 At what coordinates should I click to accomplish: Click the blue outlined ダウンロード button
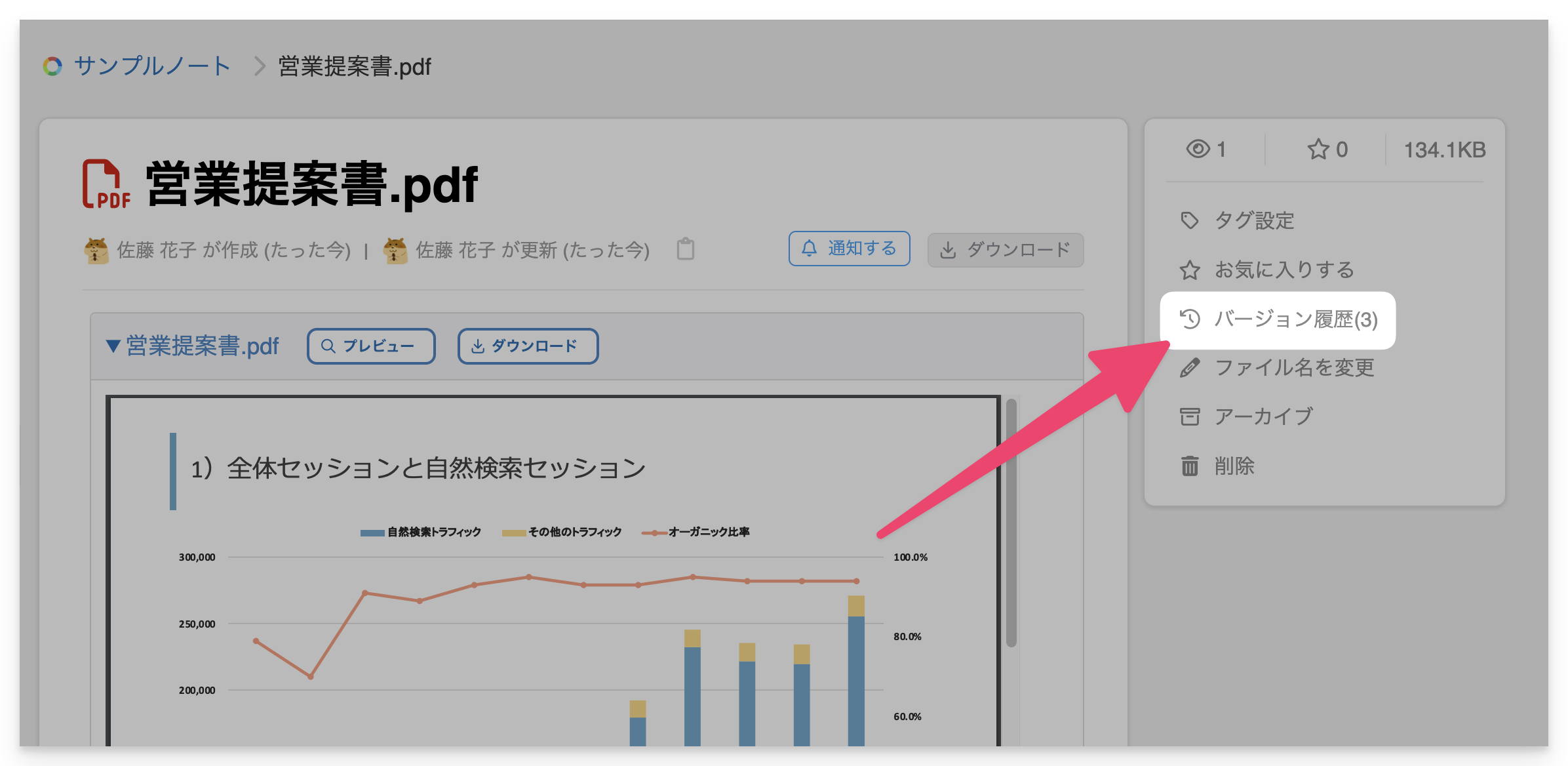tap(528, 346)
